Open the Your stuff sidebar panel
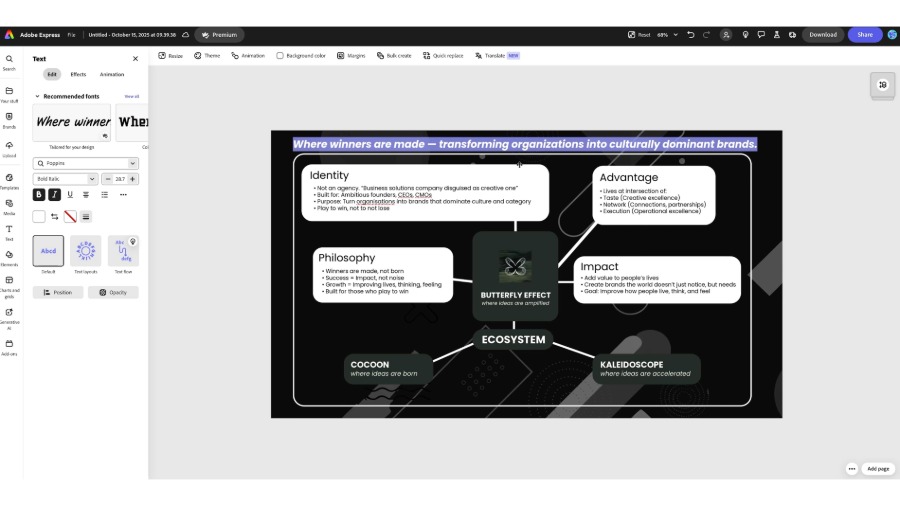Viewport: 900px width, 506px height. click(x=9, y=95)
